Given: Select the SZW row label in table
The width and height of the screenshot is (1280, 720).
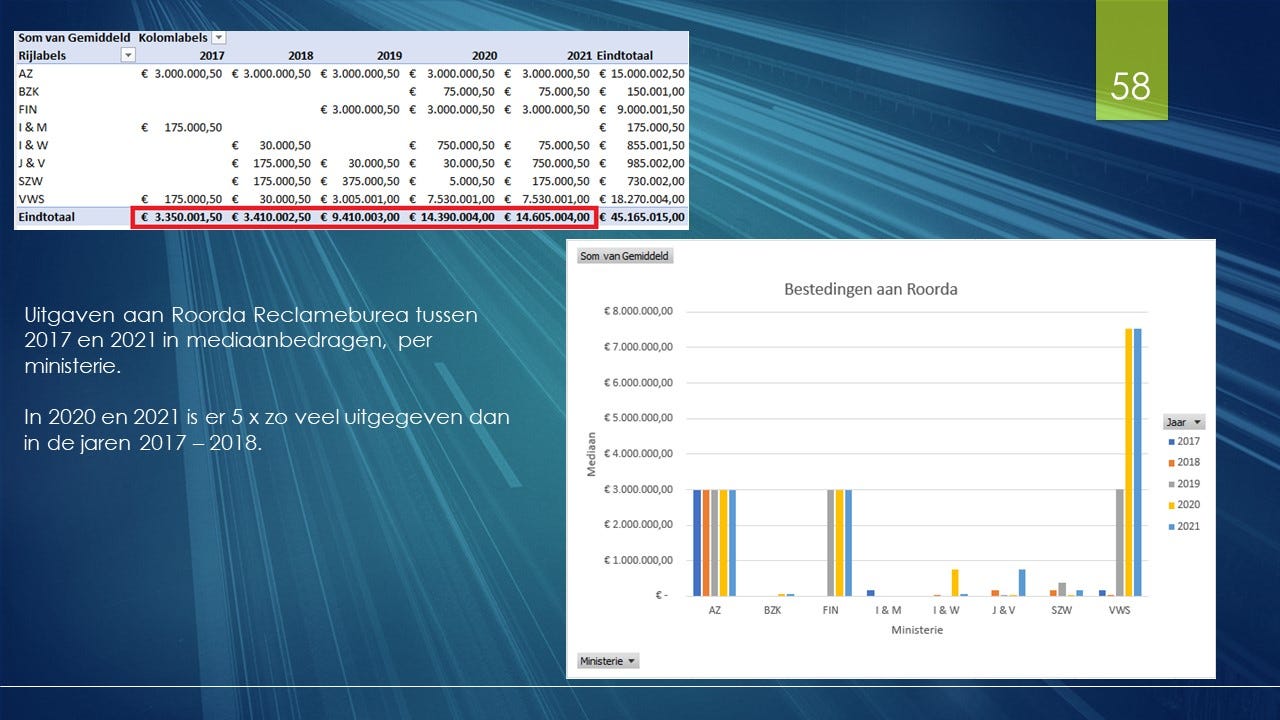Looking at the screenshot, I should (30, 181).
